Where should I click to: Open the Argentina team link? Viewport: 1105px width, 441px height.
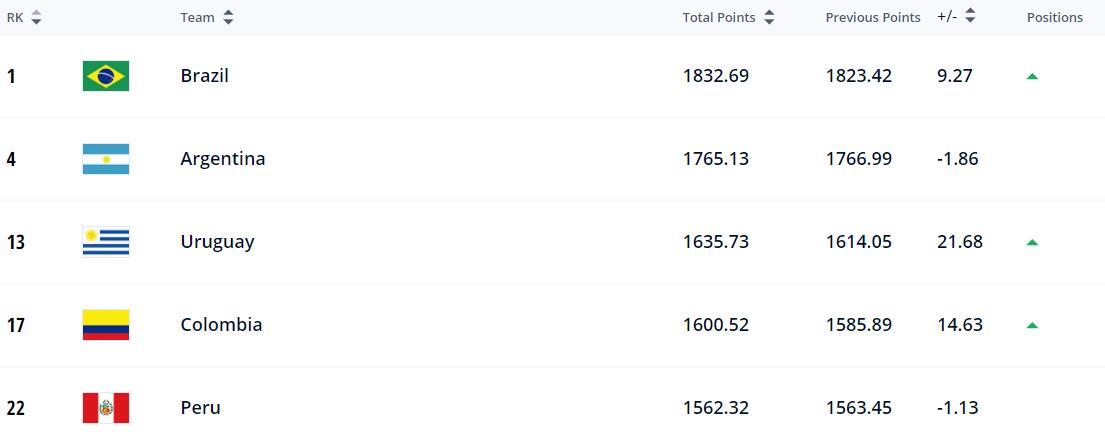[222, 159]
